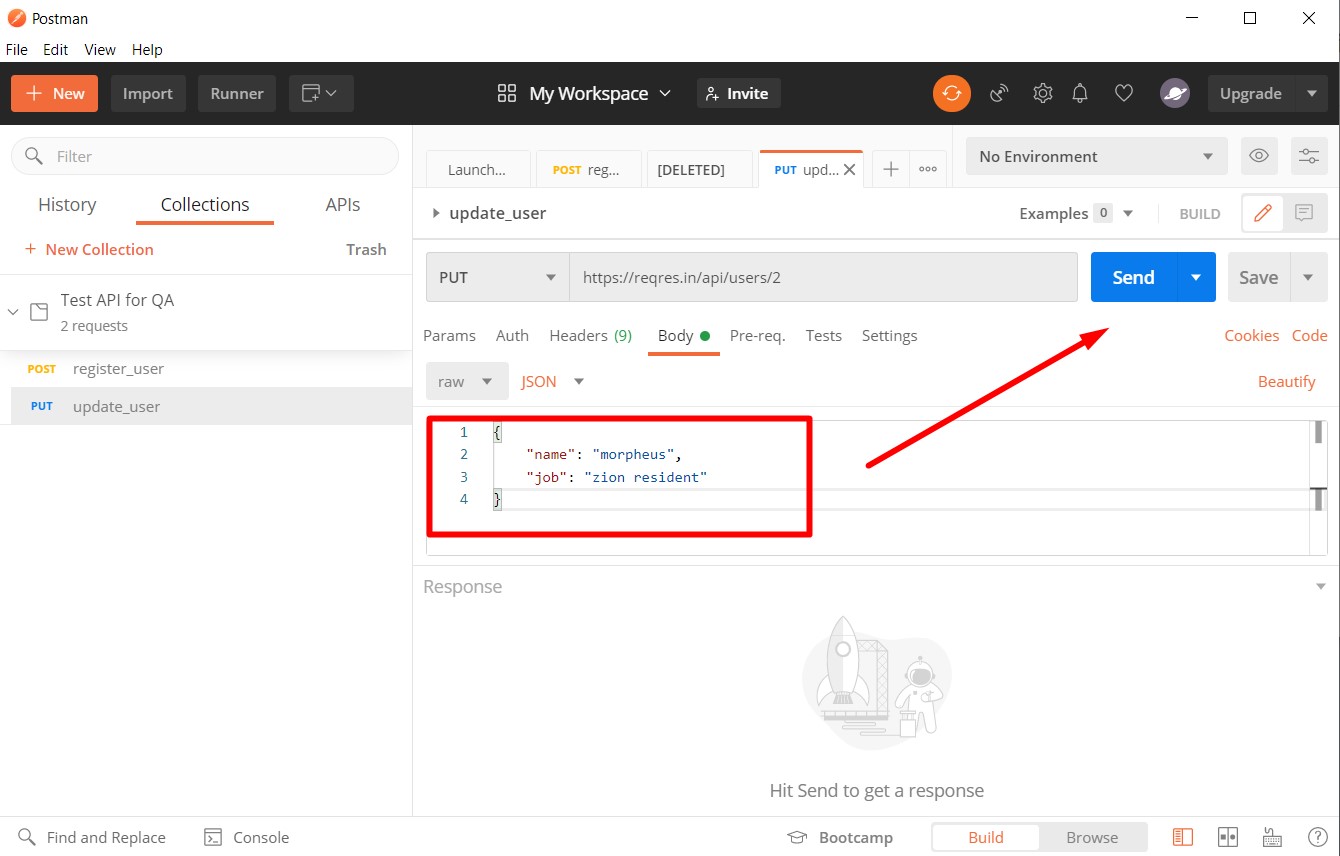Select the register_user POST request

coord(118,368)
